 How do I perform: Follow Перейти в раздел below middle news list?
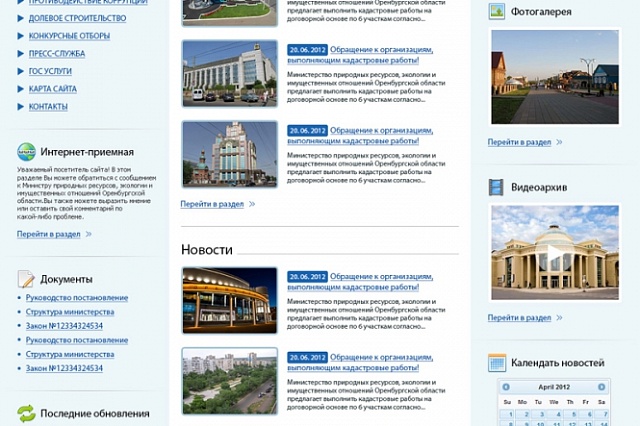tap(212, 204)
